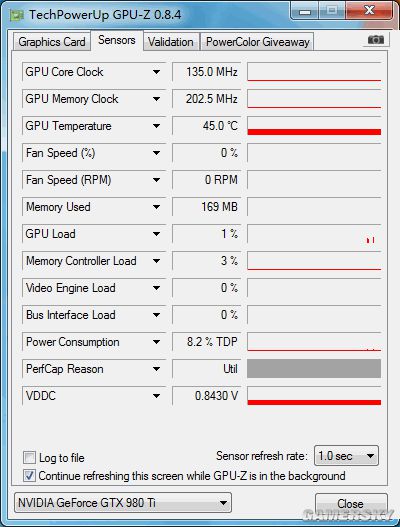Screen dimensions: 400x527
Task: Expand the Memory Used sensor arrow
Action: pos(156,207)
